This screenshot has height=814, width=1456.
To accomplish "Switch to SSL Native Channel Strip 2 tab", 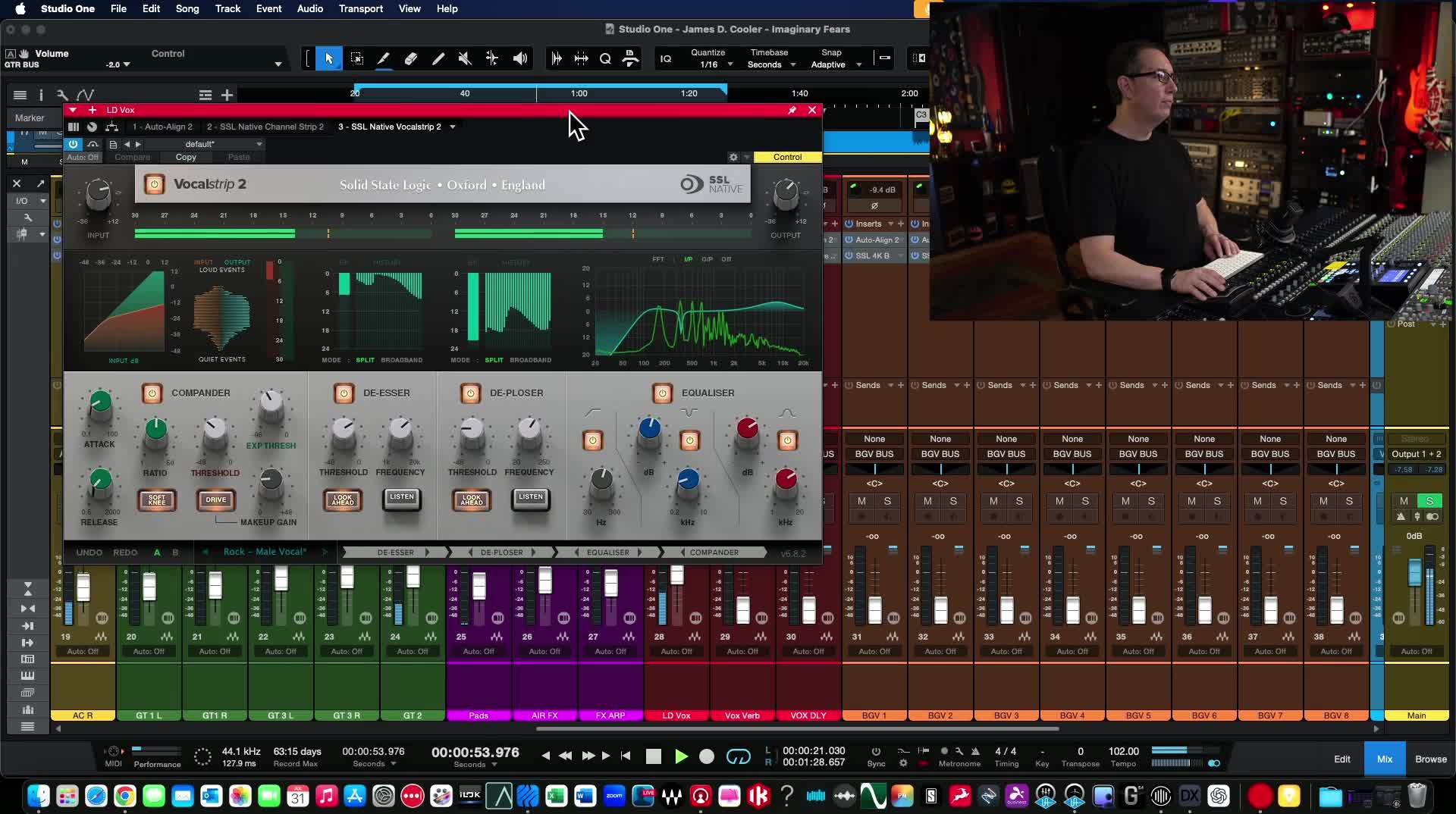I will tap(265, 127).
